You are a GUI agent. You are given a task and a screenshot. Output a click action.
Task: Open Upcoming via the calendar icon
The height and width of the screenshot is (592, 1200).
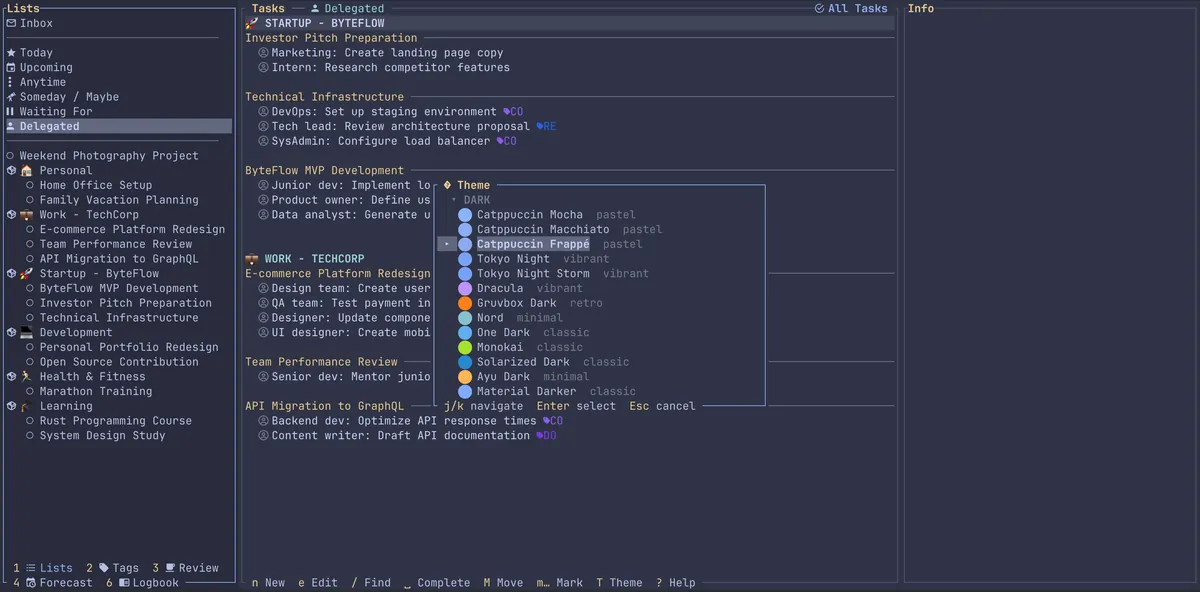(x=11, y=67)
